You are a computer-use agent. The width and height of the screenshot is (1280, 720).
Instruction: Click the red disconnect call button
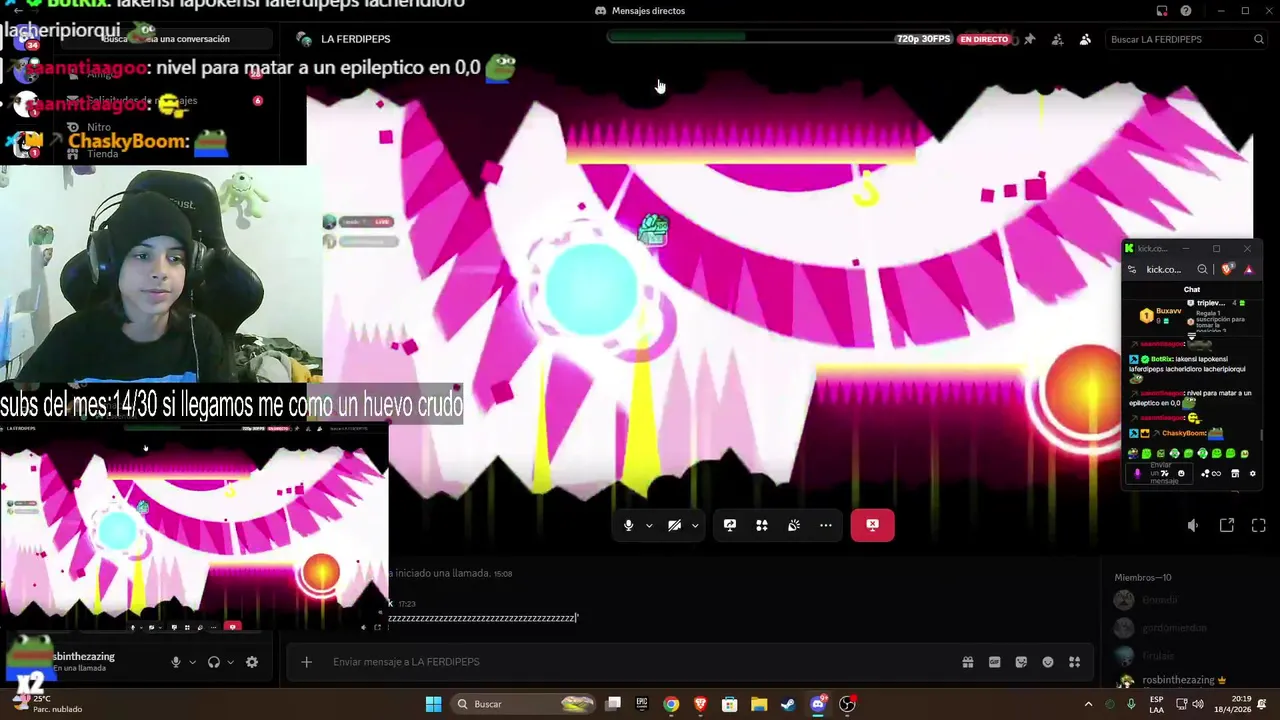[872, 525]
